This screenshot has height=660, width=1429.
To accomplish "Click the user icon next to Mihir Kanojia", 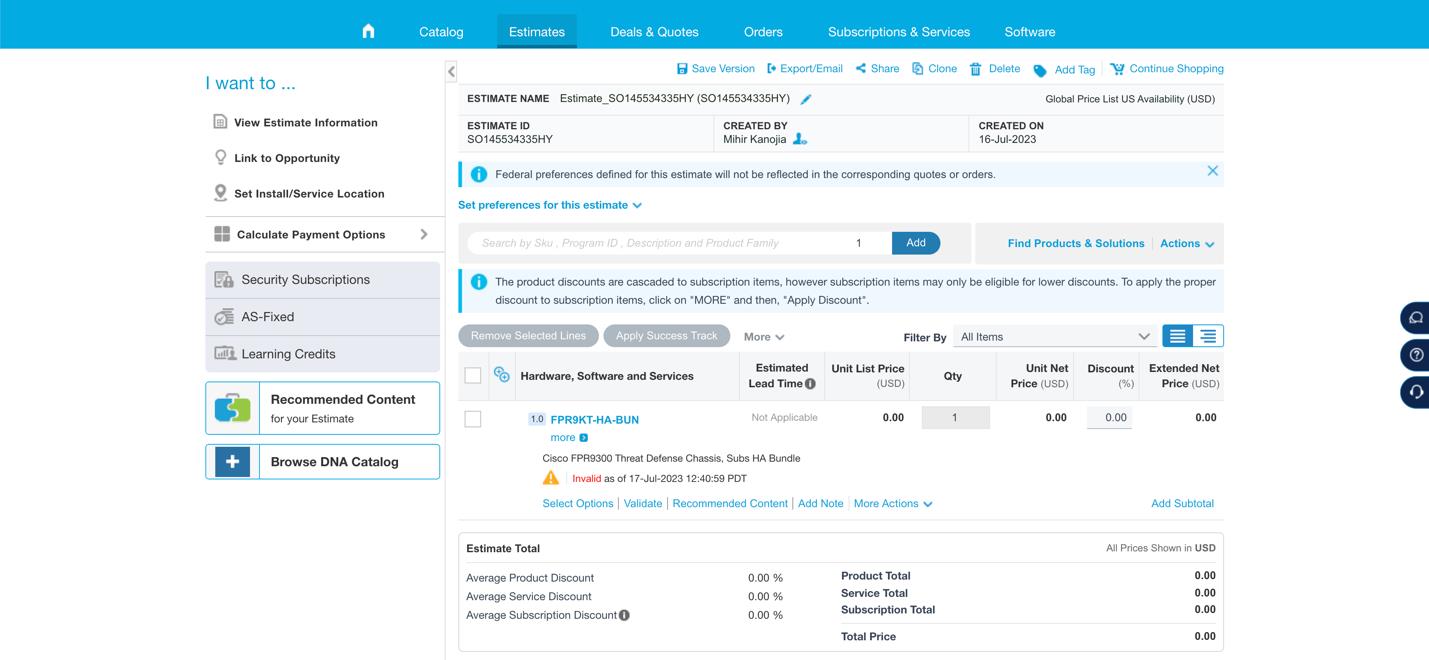I will pyautogui.click(x=800, y=139).
